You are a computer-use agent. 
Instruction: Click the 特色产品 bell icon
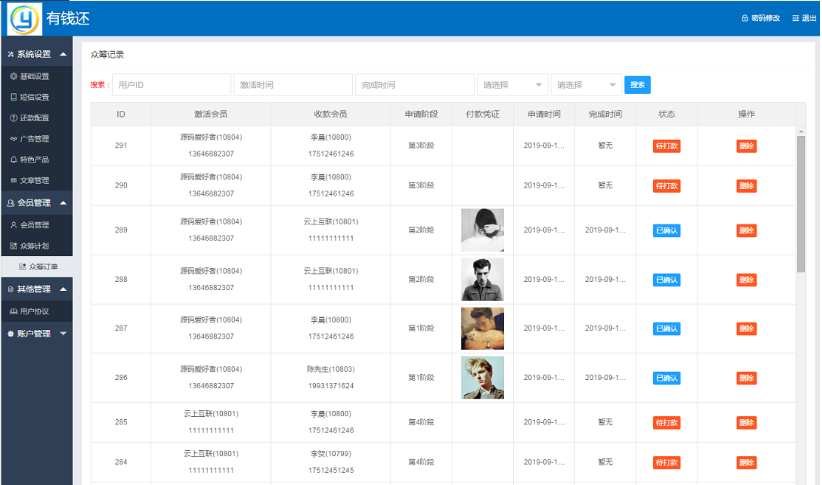point(14,159)
